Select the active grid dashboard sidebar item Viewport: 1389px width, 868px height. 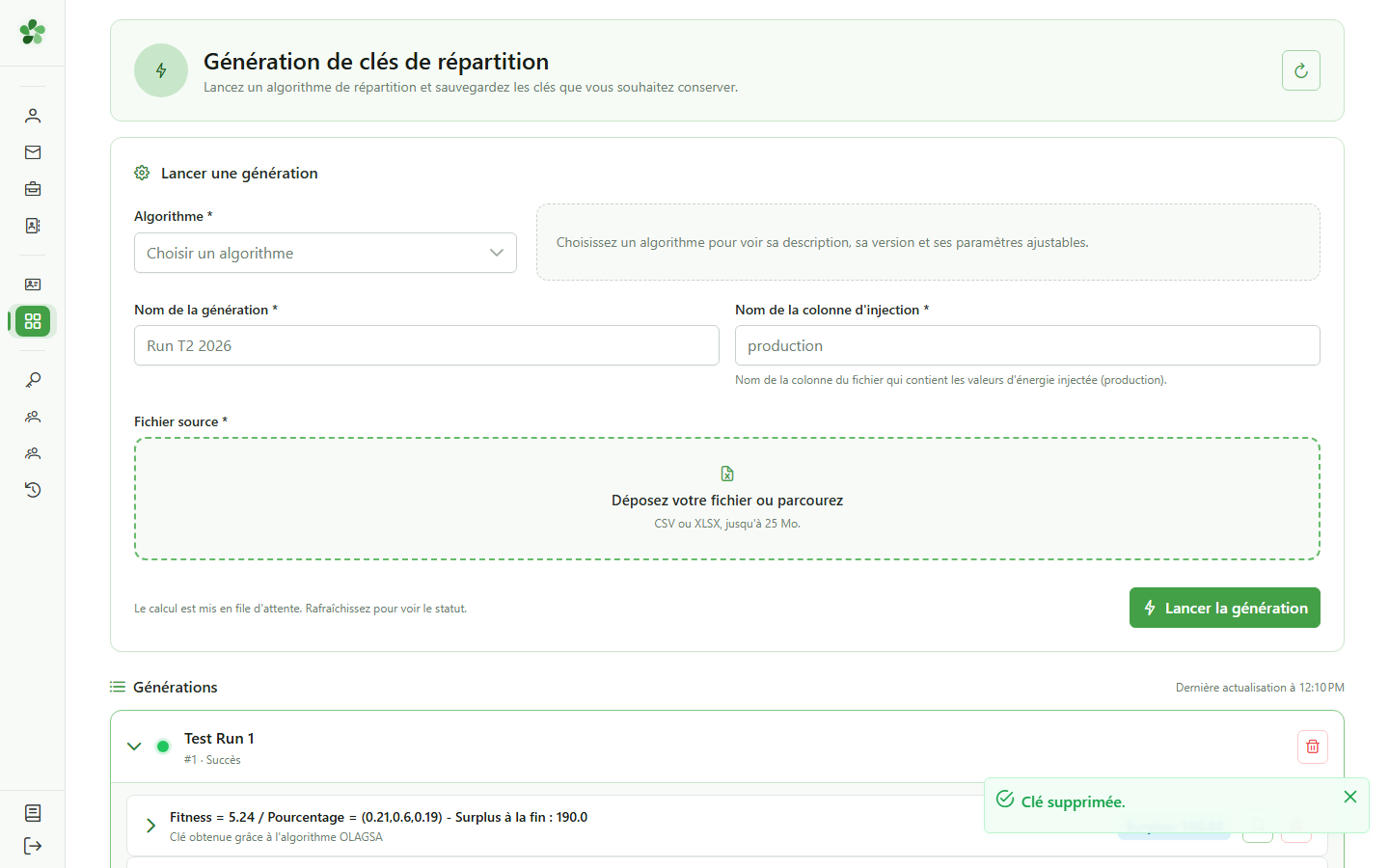pos(33,321)
